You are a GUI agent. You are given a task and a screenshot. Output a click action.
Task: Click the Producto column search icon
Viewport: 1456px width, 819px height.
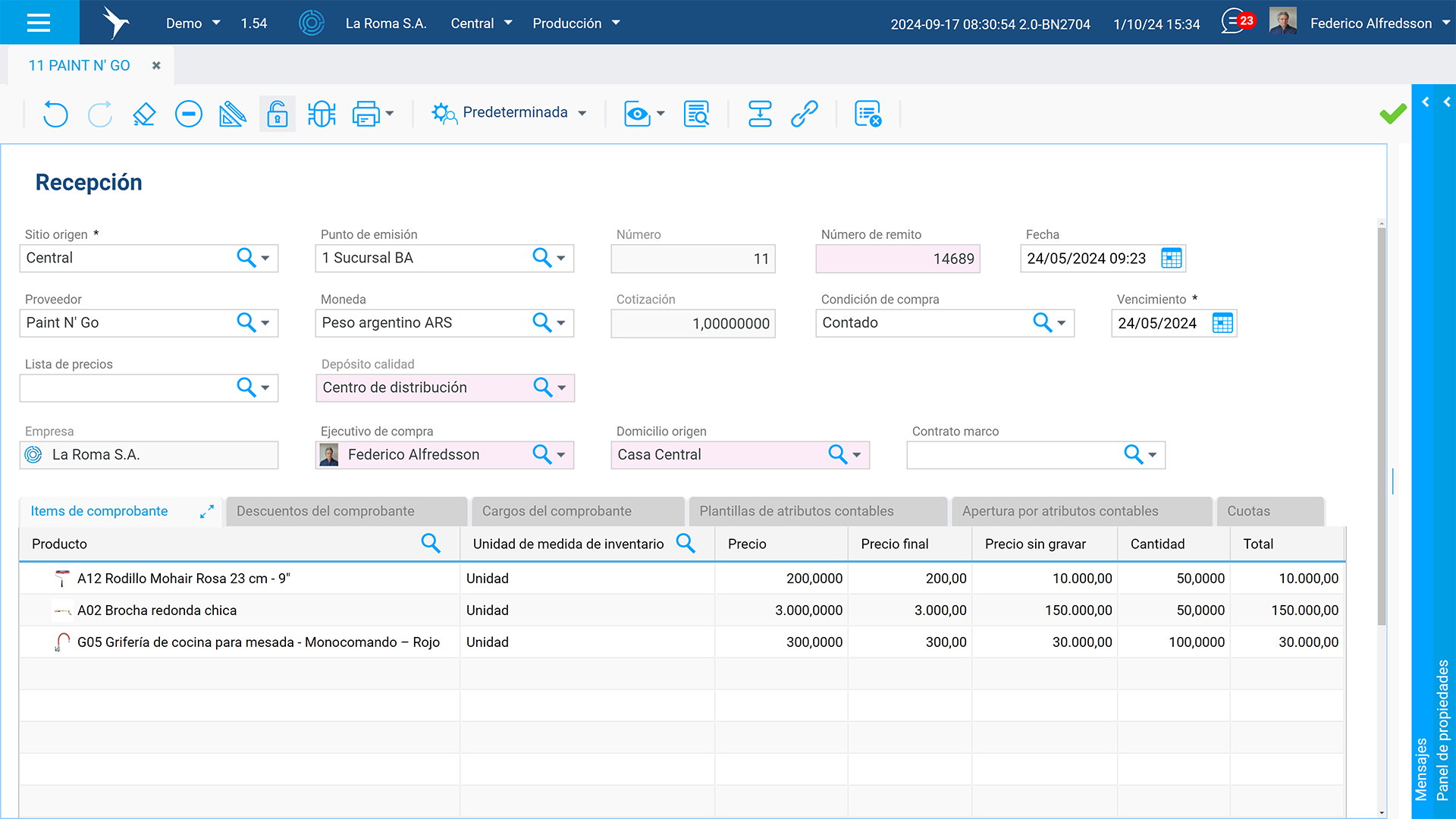click(x=431, y=543)
